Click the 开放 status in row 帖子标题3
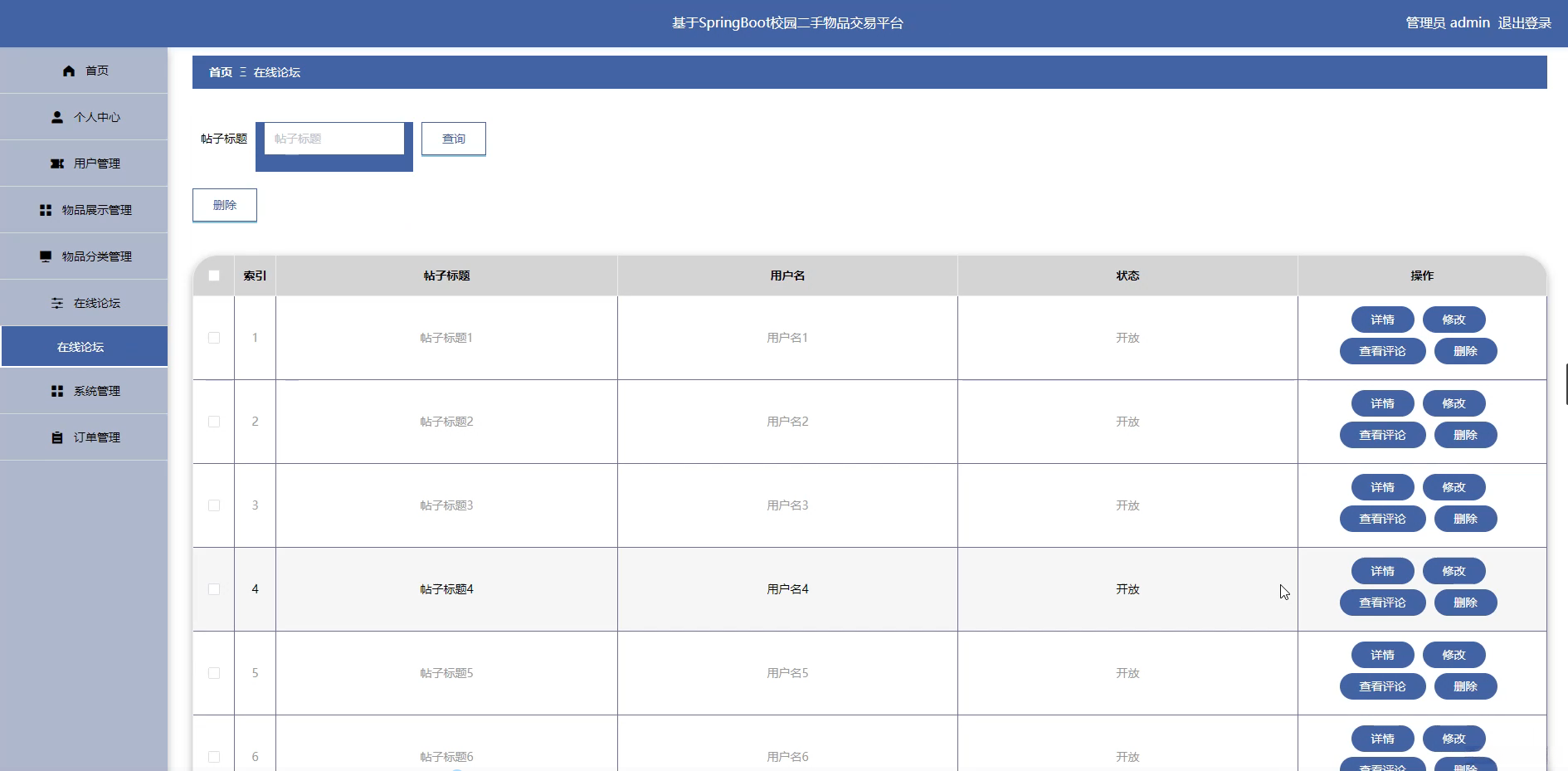This screenshot has height=771, width=1568. pos(1127,505)
